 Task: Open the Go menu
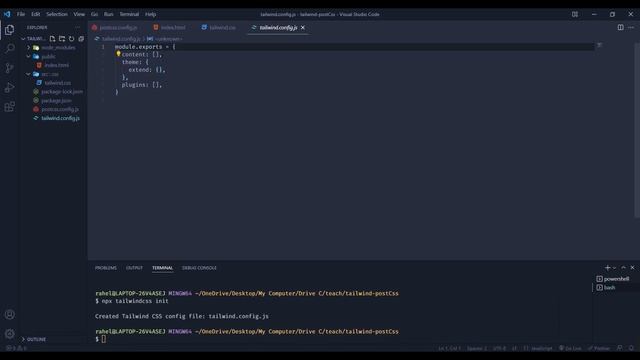94,14
